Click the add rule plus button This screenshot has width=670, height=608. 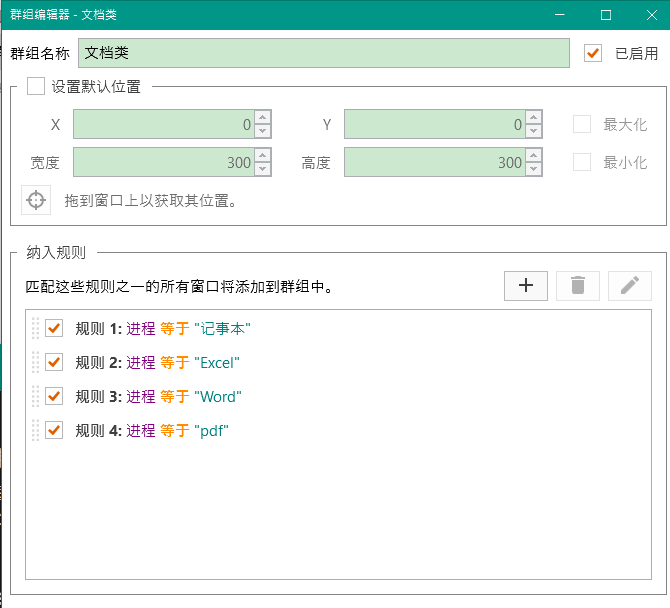pos(527,285)
